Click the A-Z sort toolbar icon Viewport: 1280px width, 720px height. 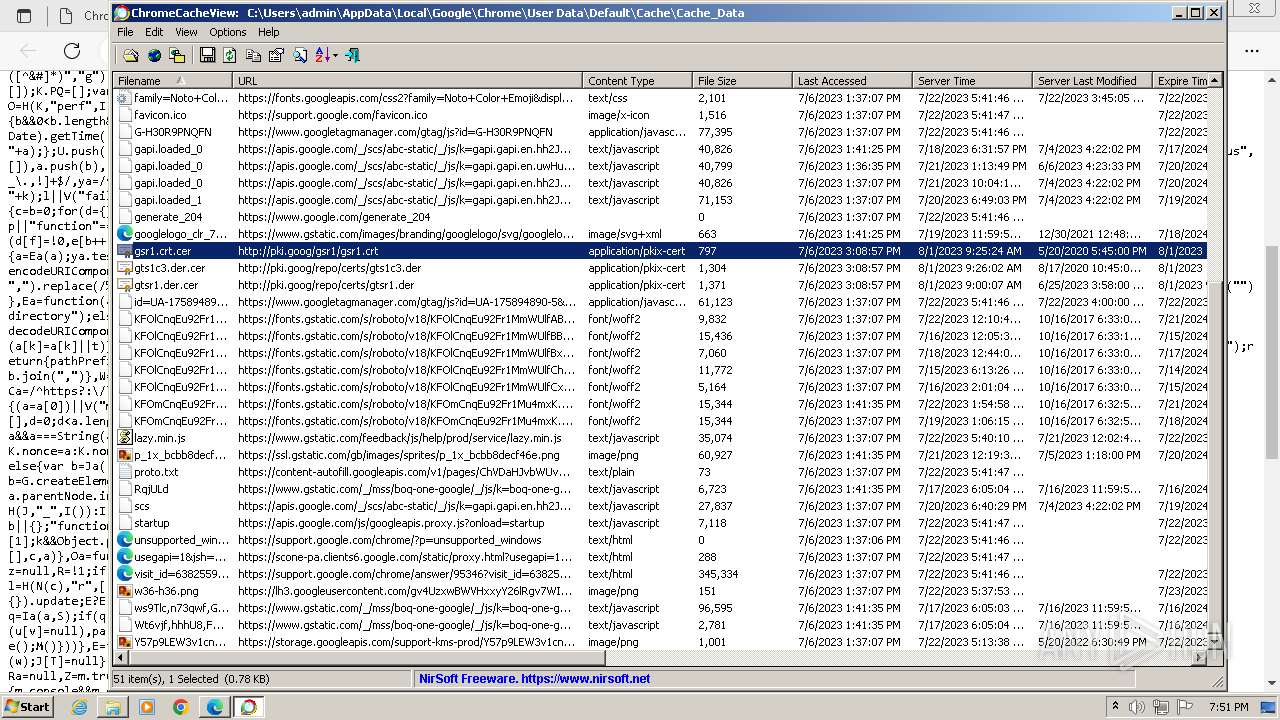(322, 56)
